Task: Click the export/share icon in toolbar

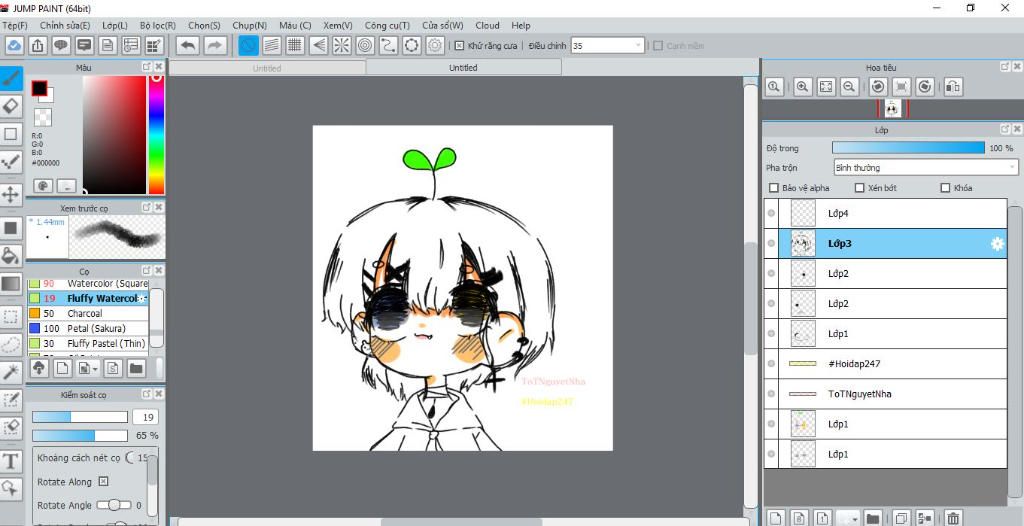Action: 38,45
